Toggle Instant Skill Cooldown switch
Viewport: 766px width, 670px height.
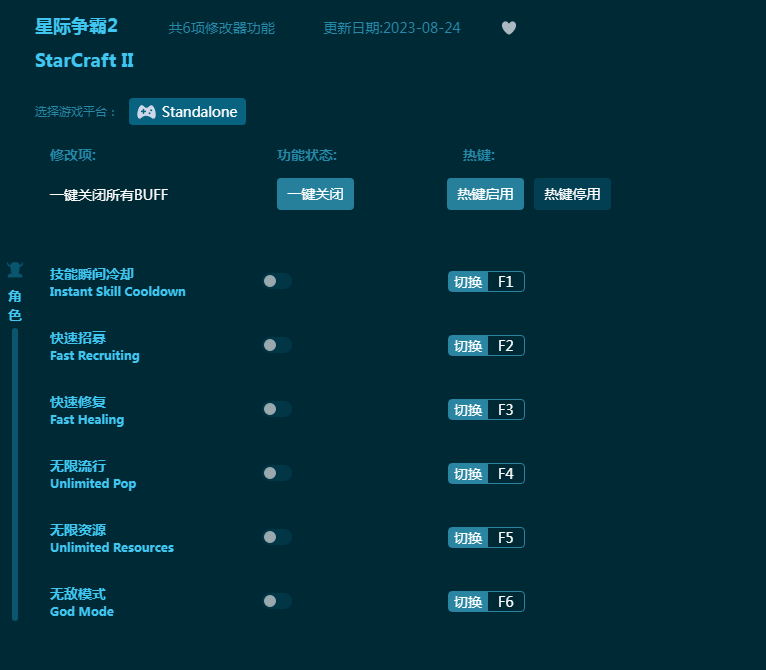277,281
